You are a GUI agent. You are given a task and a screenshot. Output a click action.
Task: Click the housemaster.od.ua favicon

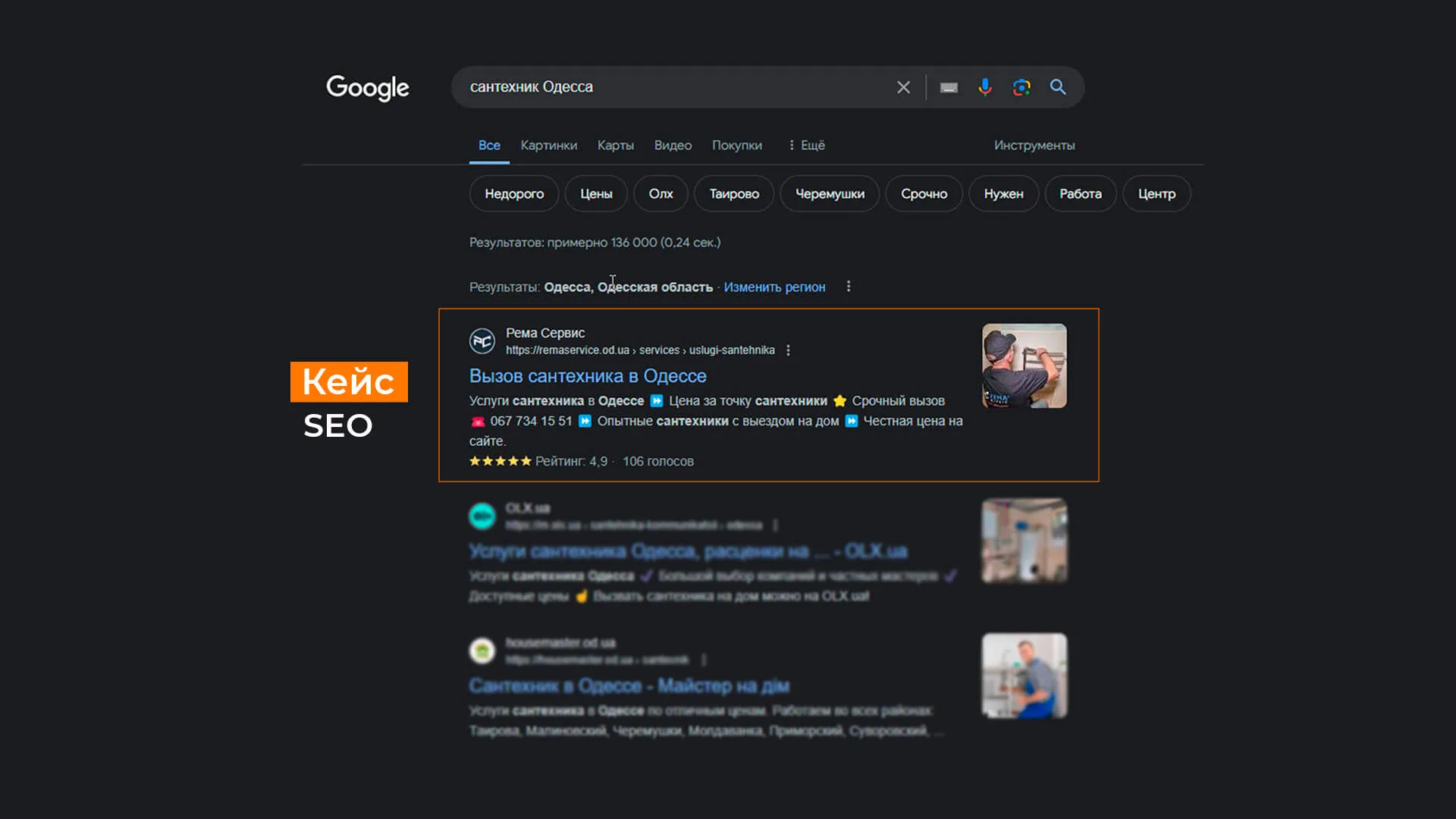pos(482,651)
